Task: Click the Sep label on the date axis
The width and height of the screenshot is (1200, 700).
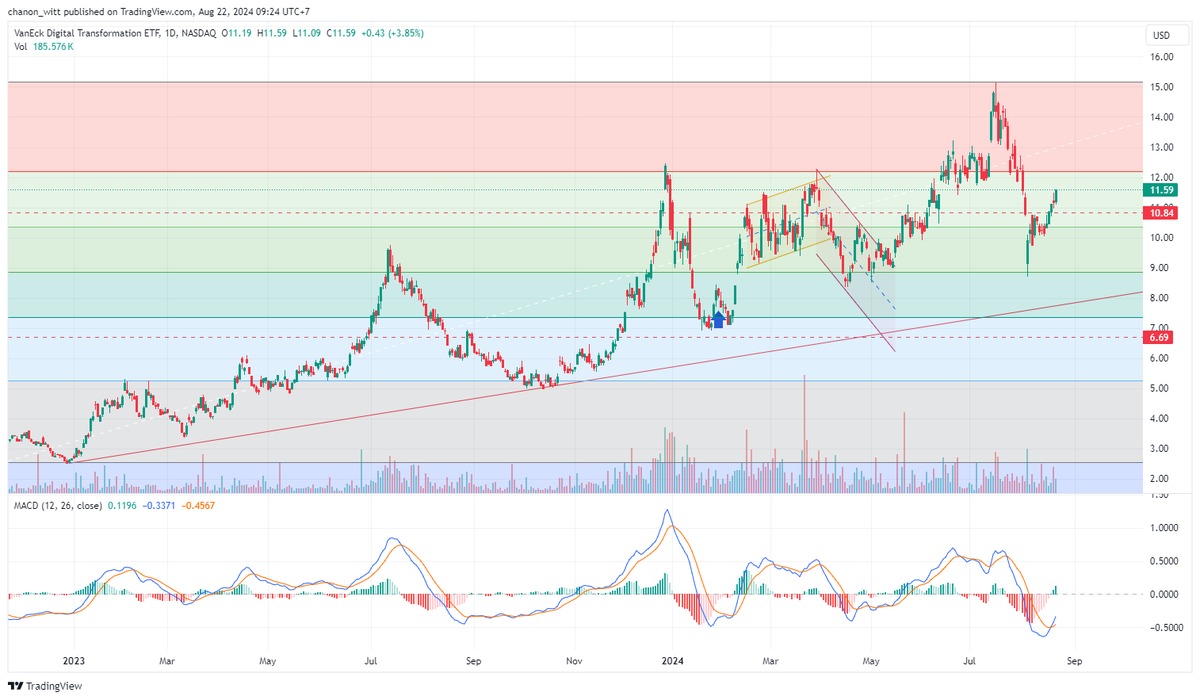Action: coord(1077,662)
